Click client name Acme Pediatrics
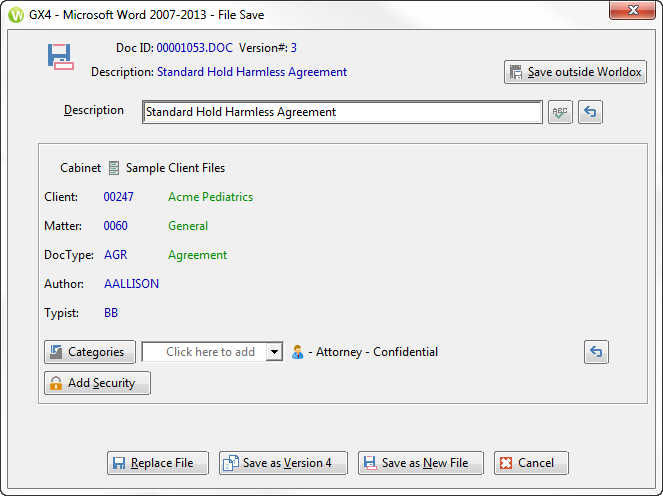 tap(211, 197)
